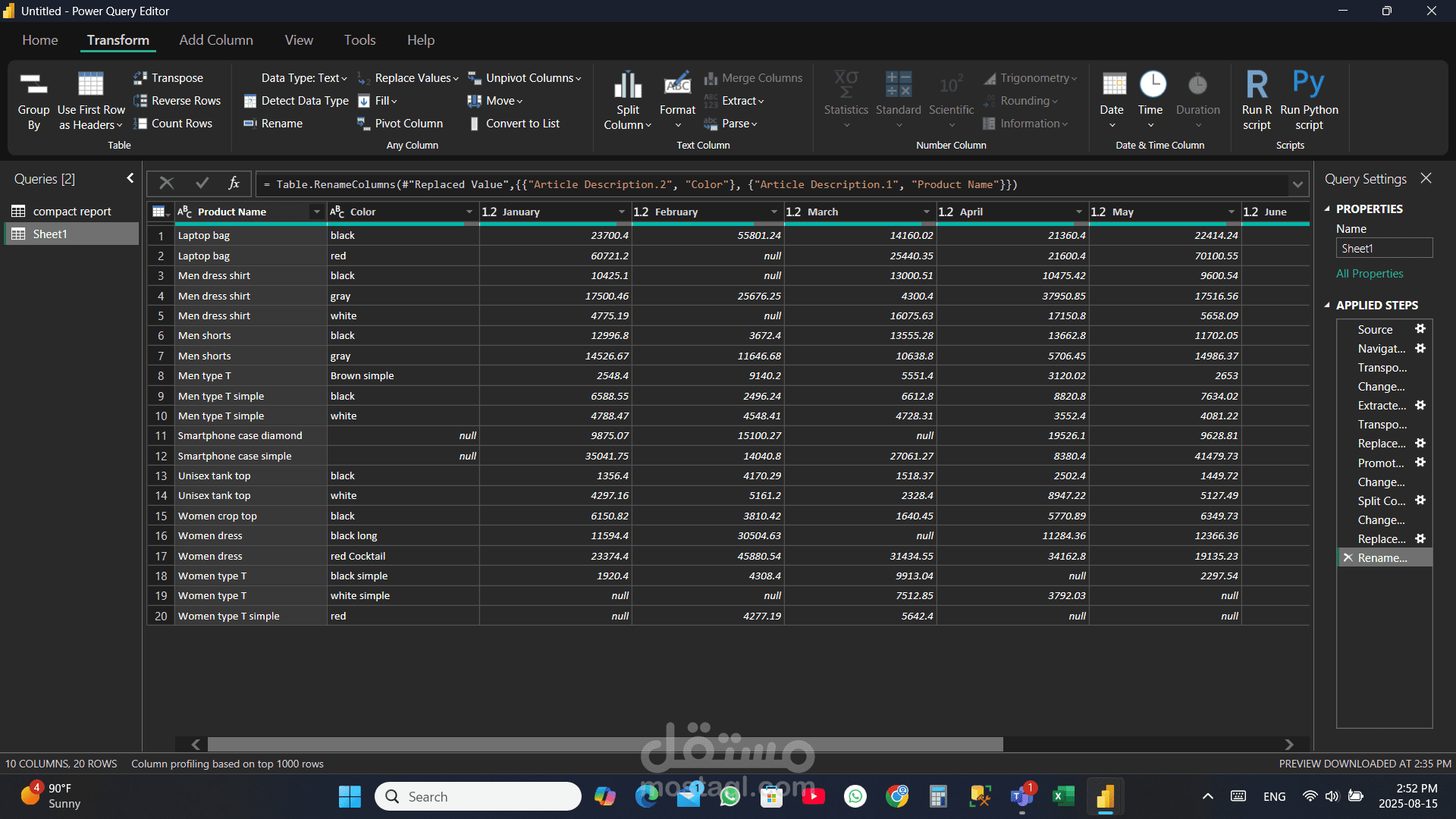Open the Data Type: Text dropdown
1456x819 pixels.
click(x=304, y=78)
